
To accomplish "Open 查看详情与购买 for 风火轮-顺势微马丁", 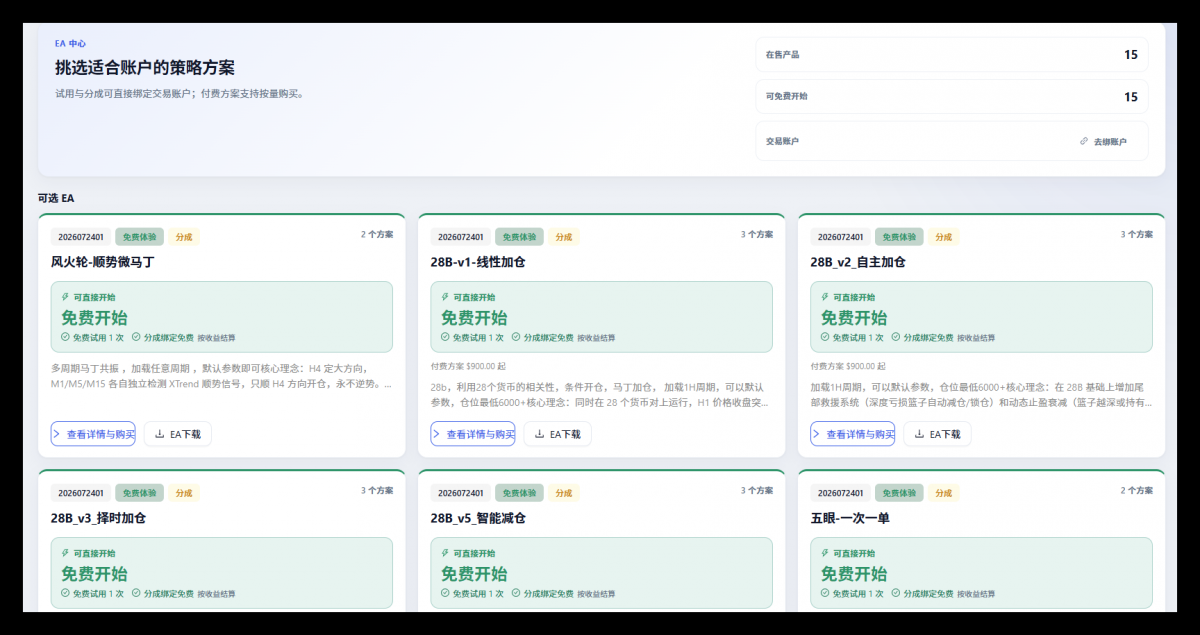I will tap(93, 434).
